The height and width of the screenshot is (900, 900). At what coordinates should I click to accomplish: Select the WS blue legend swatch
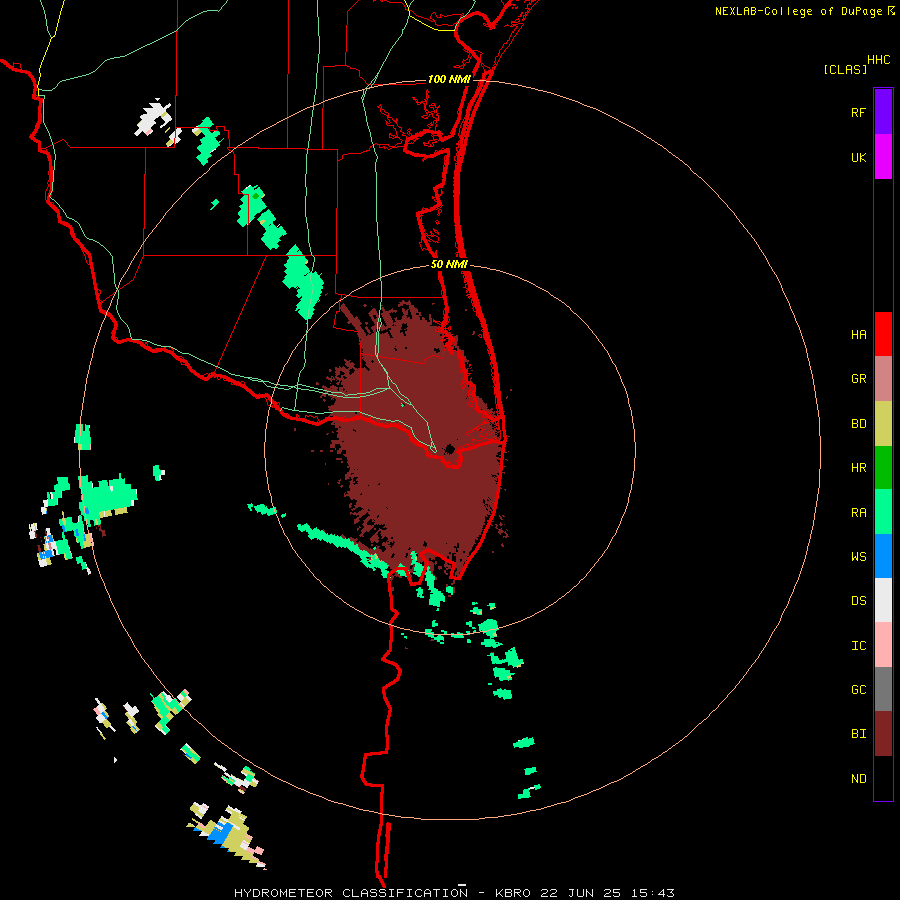point(883,556)
